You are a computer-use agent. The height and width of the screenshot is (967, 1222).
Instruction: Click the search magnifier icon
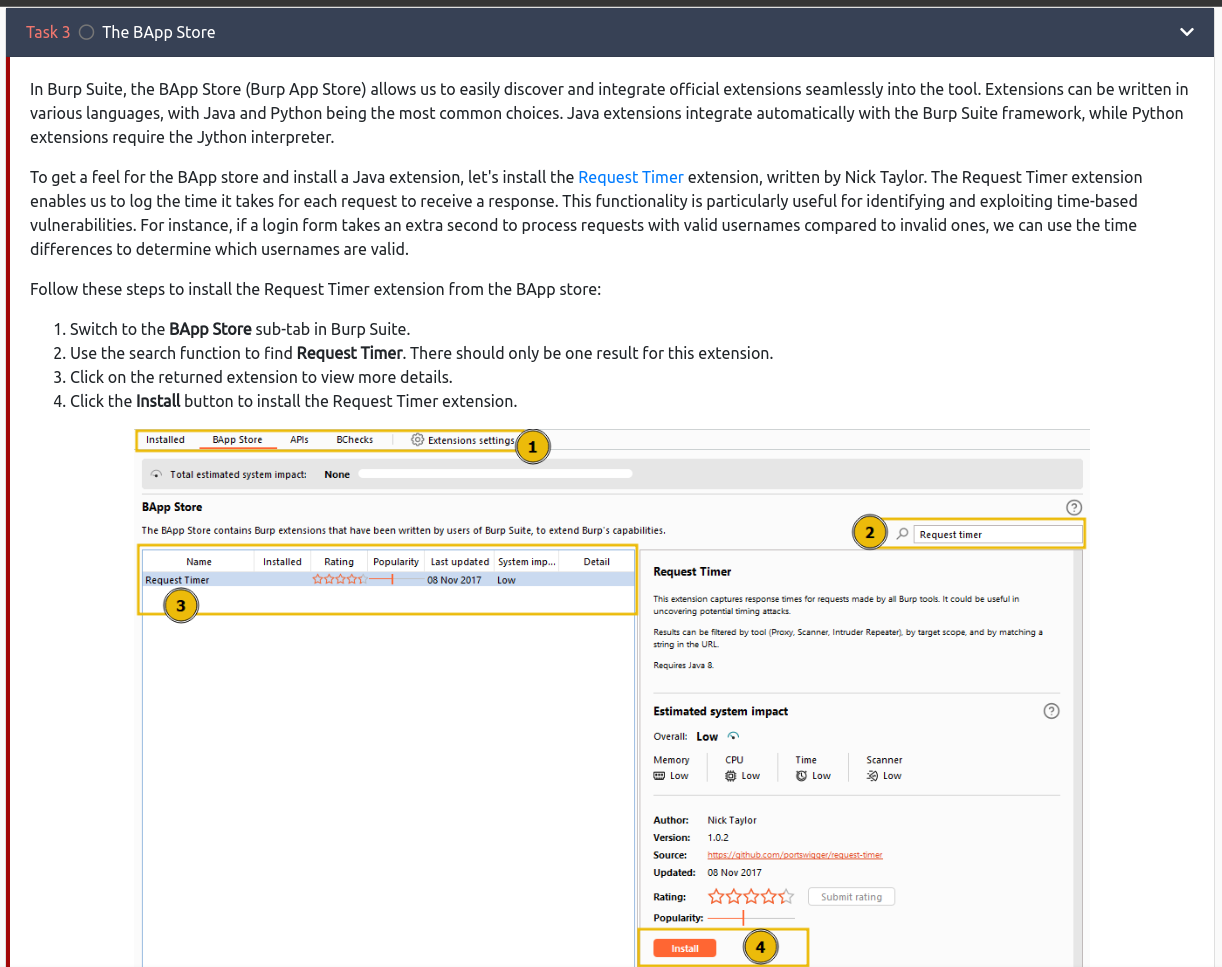point(902,534)
